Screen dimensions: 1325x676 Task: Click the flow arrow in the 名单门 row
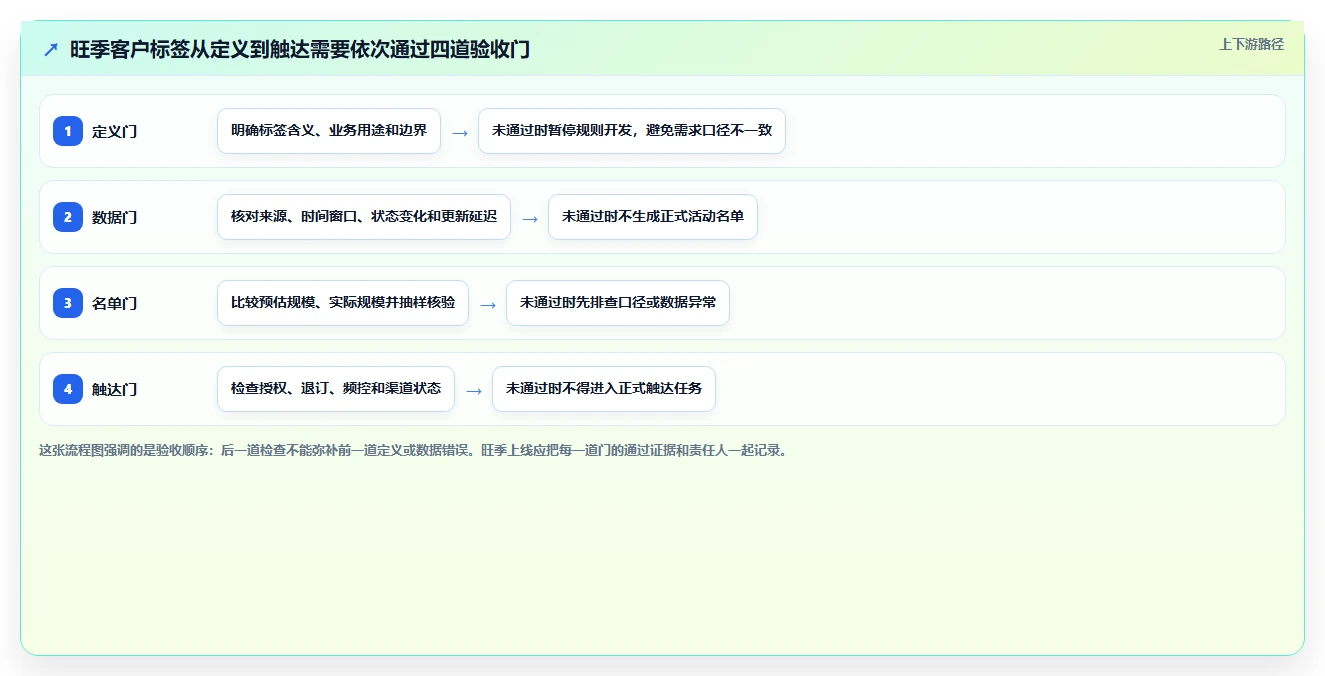click(488, 304)
